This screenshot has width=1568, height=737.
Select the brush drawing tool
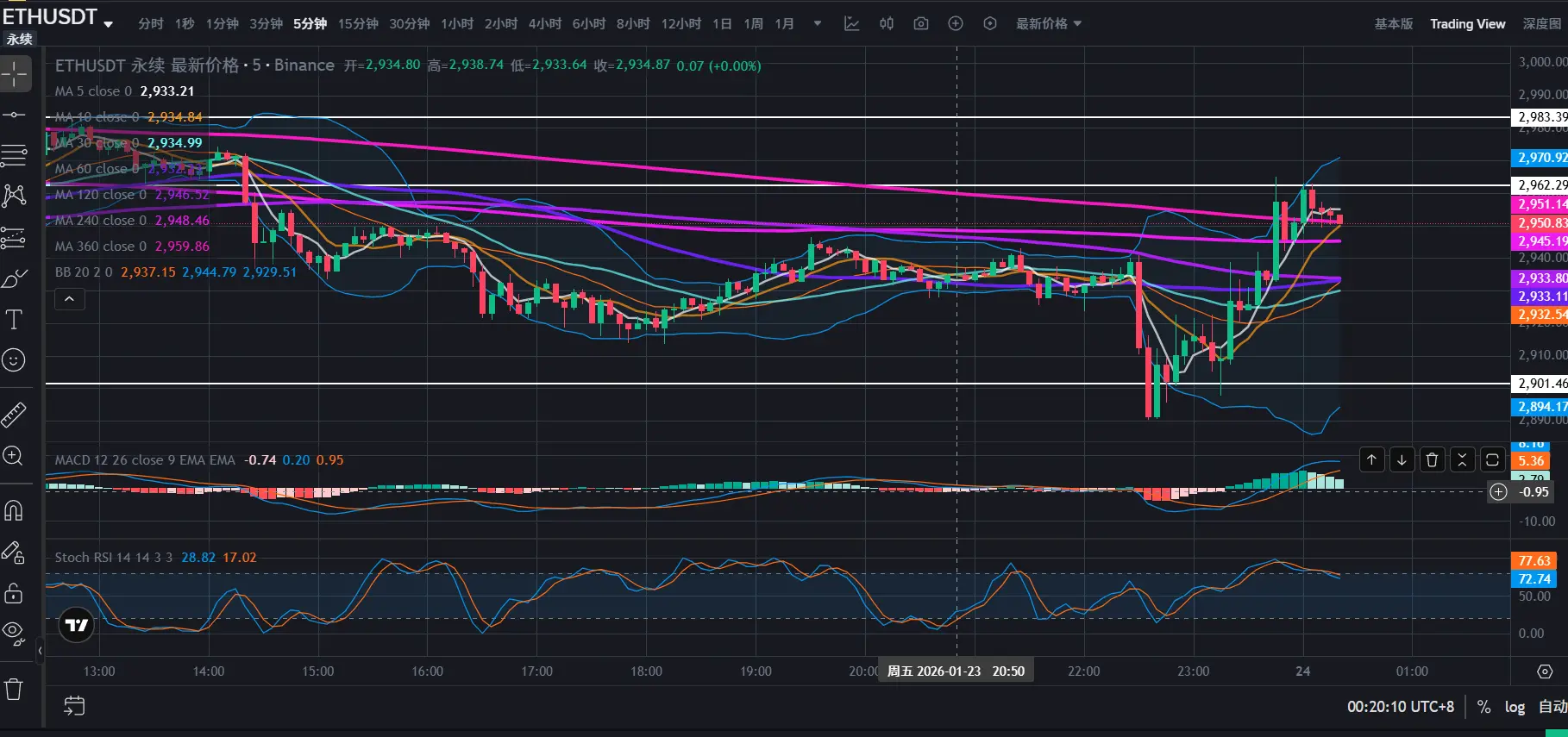click(x=15, y=278)
